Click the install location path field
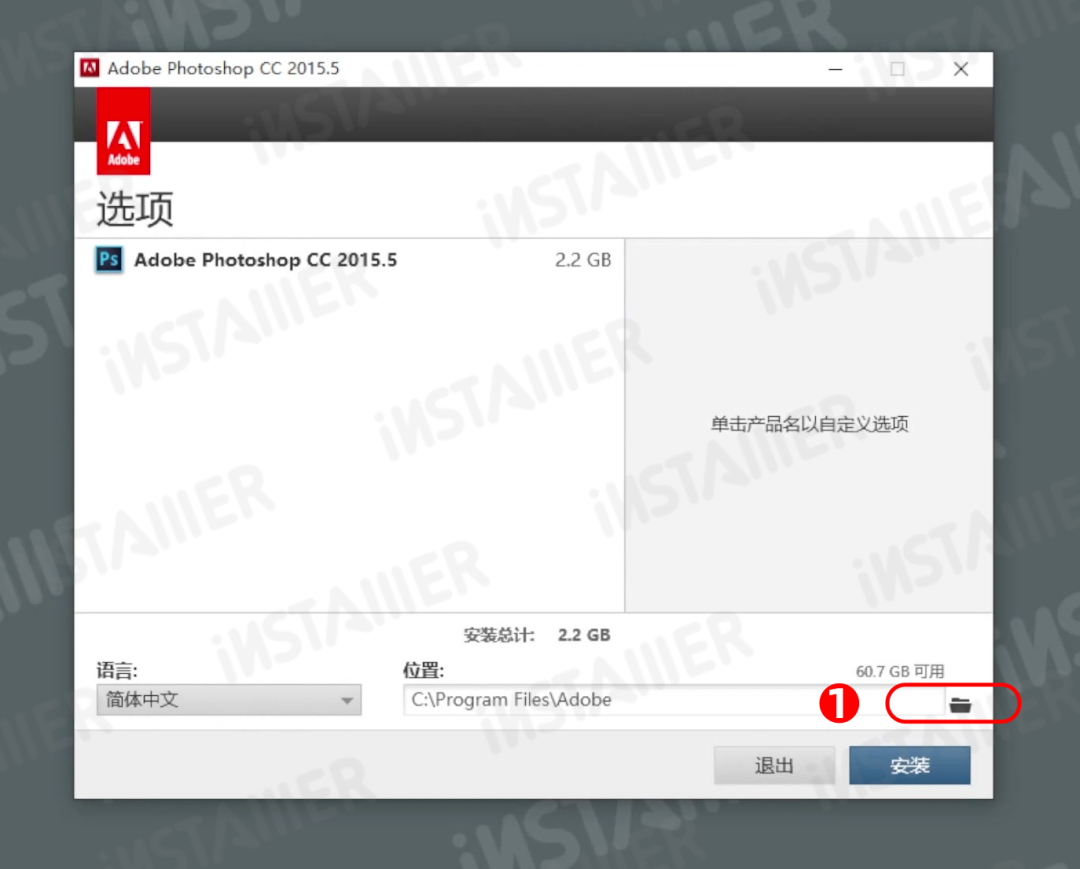 pos(675,700)
